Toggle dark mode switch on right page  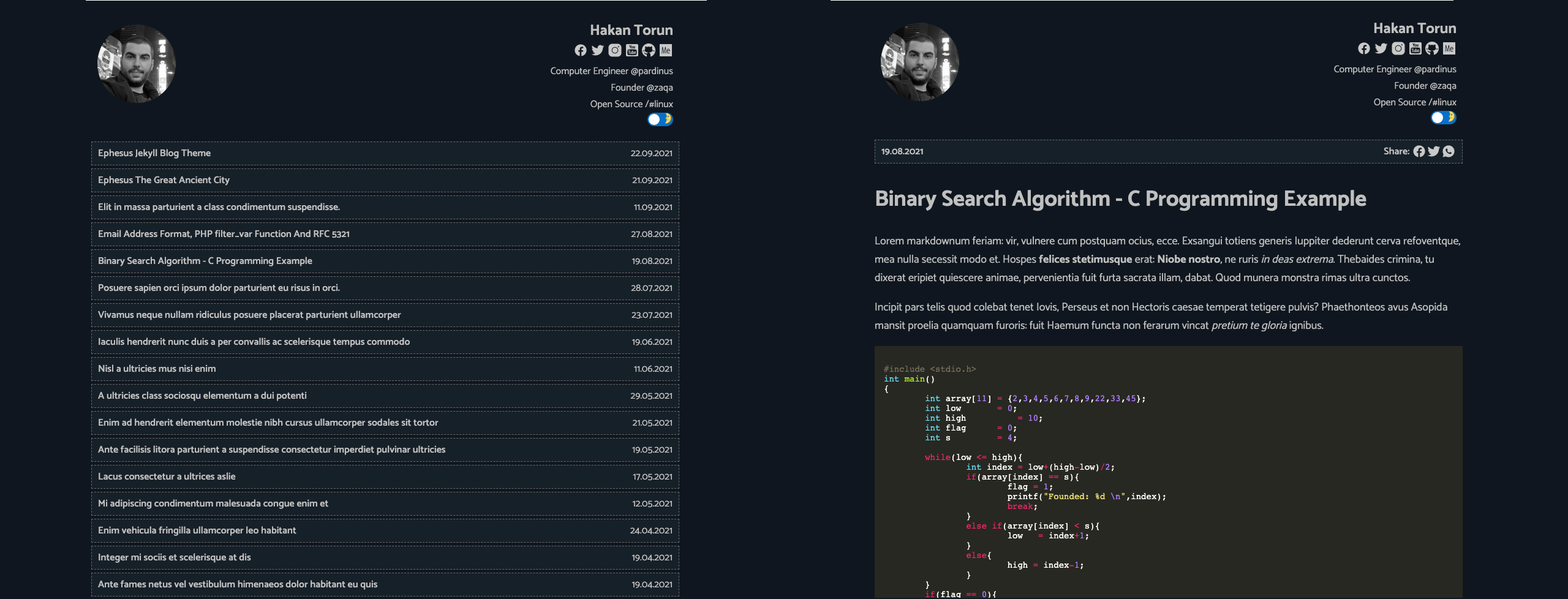tap(1444, 118)
